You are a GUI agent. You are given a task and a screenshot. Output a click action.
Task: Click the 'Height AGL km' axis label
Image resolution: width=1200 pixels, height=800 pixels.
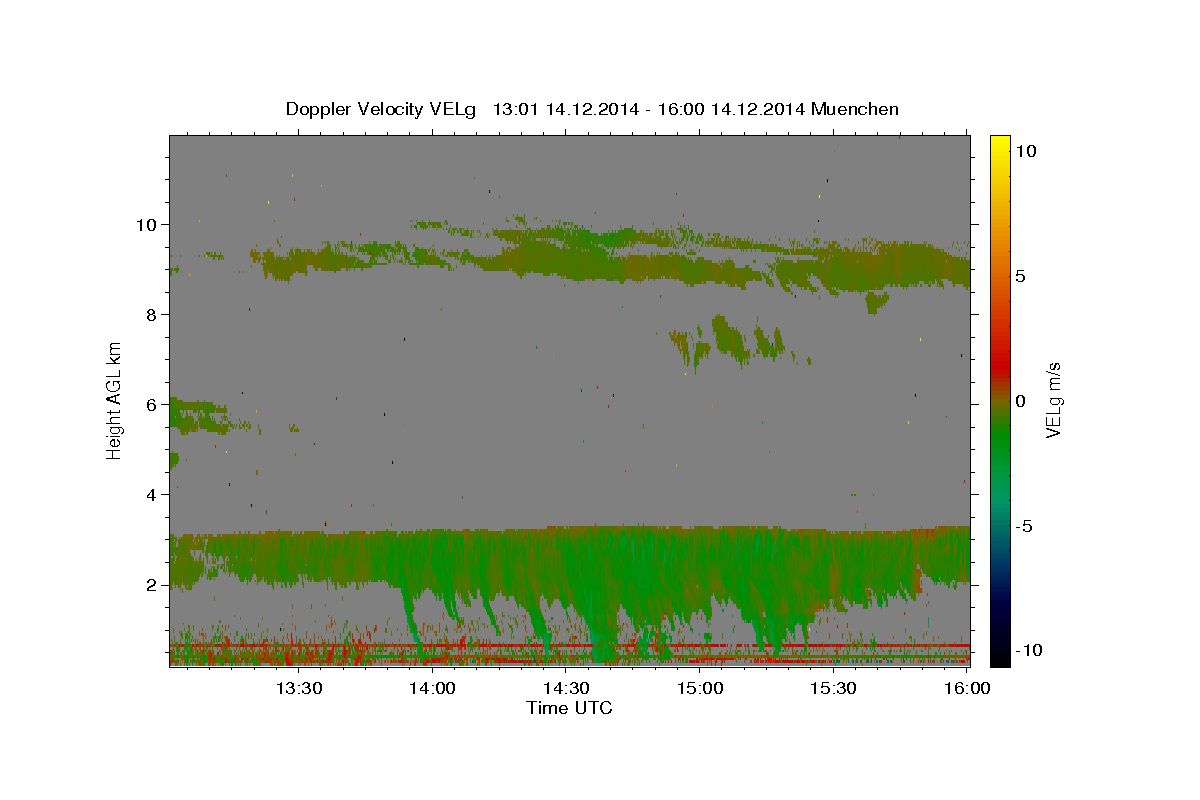(115, 400)
